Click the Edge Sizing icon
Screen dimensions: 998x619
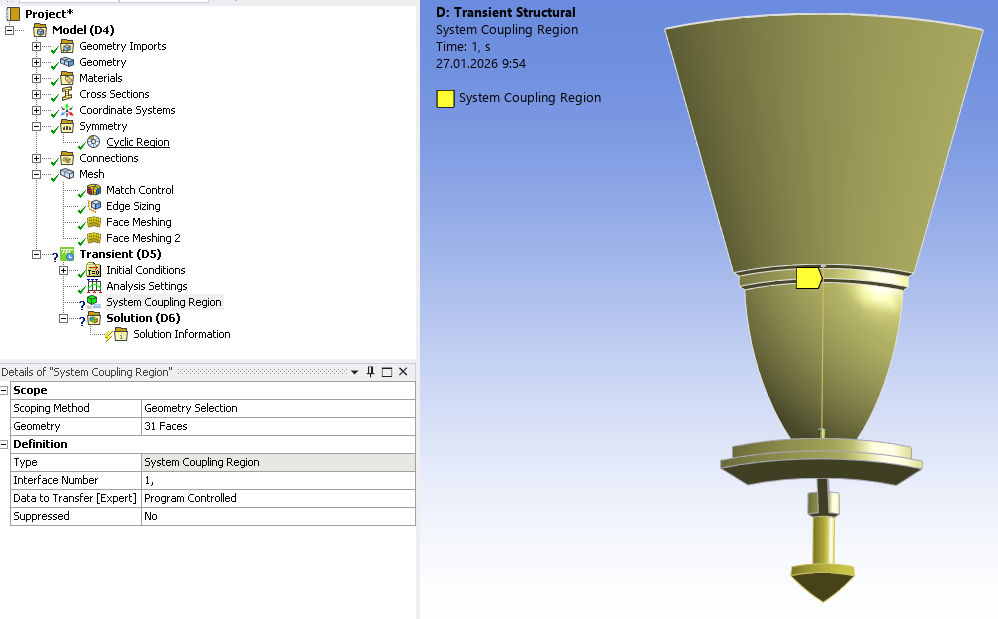pyautogui.click(x=94, y=206)
